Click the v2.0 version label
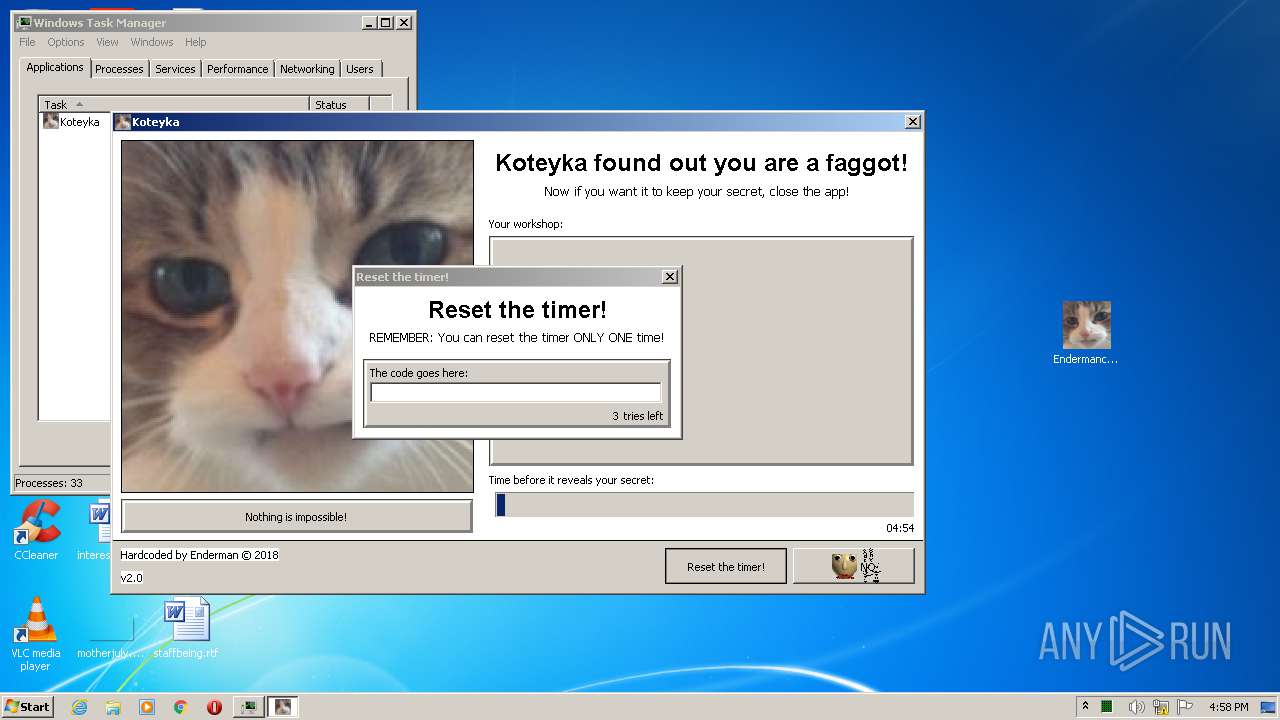The width and height of the screenshot is (1280, 720). [x=131, y=578]
